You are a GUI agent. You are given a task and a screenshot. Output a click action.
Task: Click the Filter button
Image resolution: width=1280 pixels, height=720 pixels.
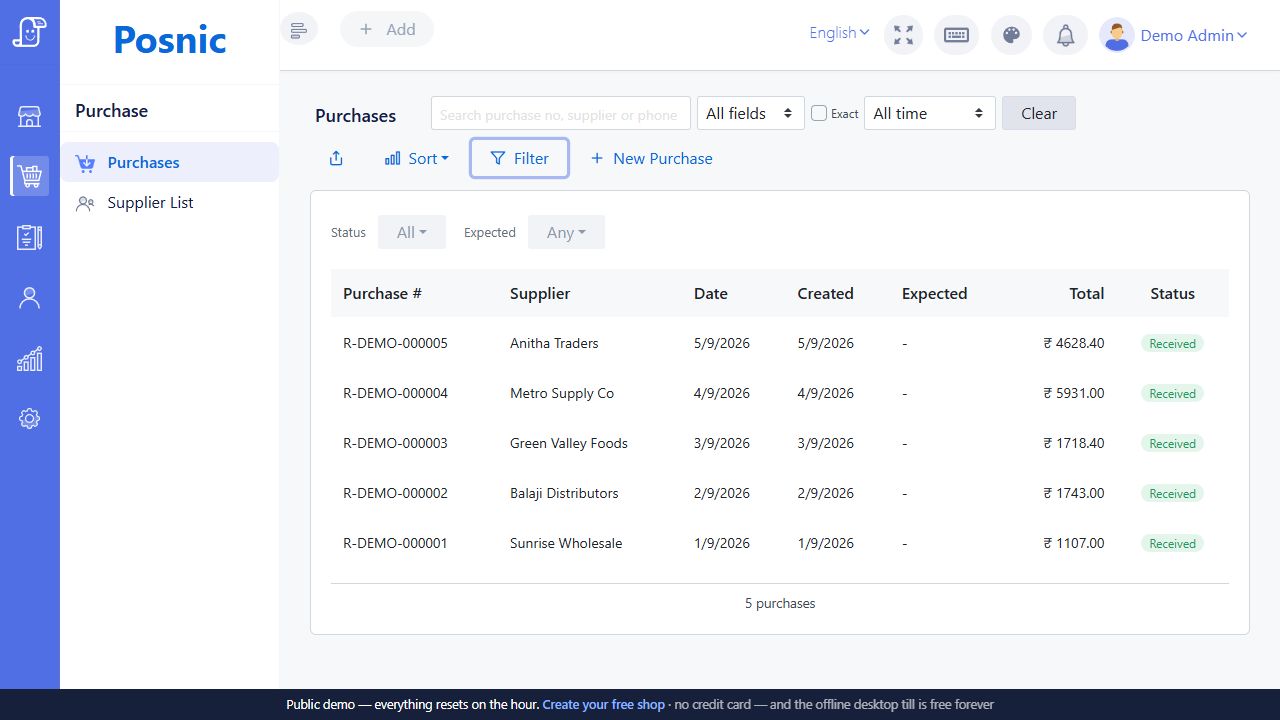click(520, 158)
